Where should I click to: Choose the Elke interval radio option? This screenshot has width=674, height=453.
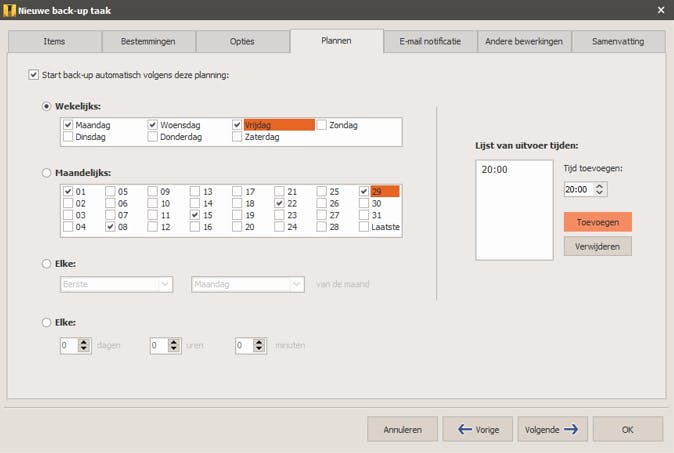coord(46,322)
